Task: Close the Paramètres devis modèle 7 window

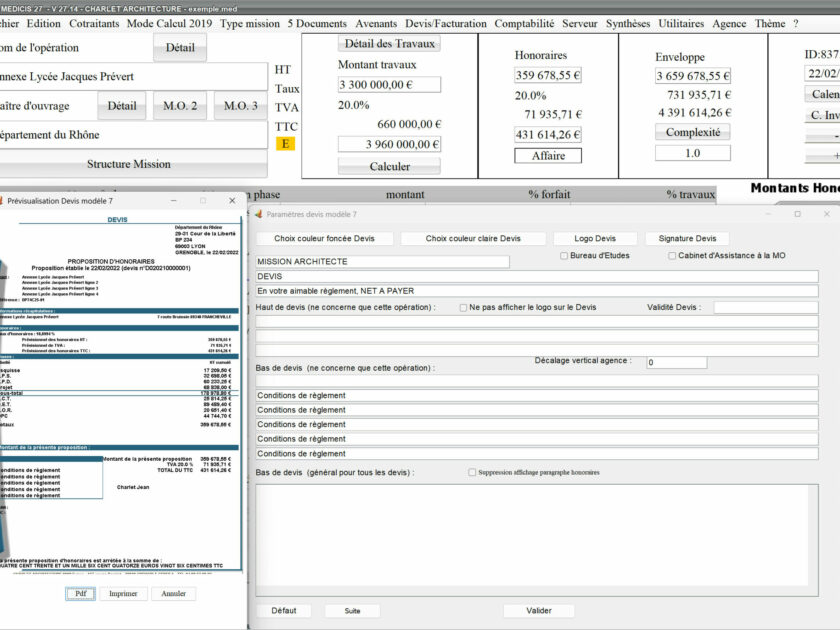Action: pos(827,214)
